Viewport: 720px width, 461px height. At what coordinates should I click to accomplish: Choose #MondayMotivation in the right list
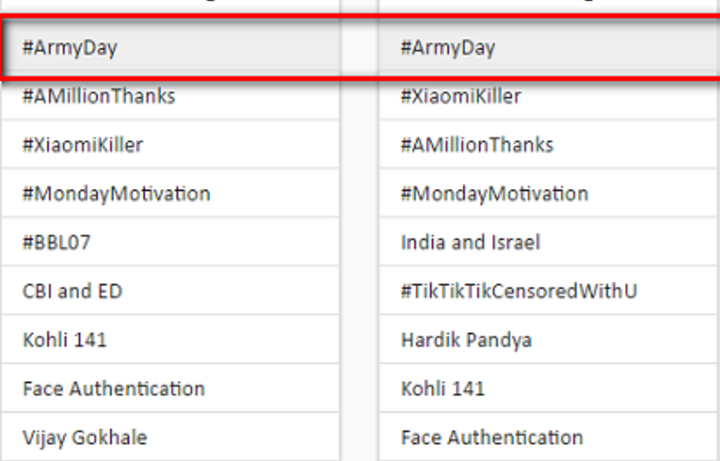494,193
